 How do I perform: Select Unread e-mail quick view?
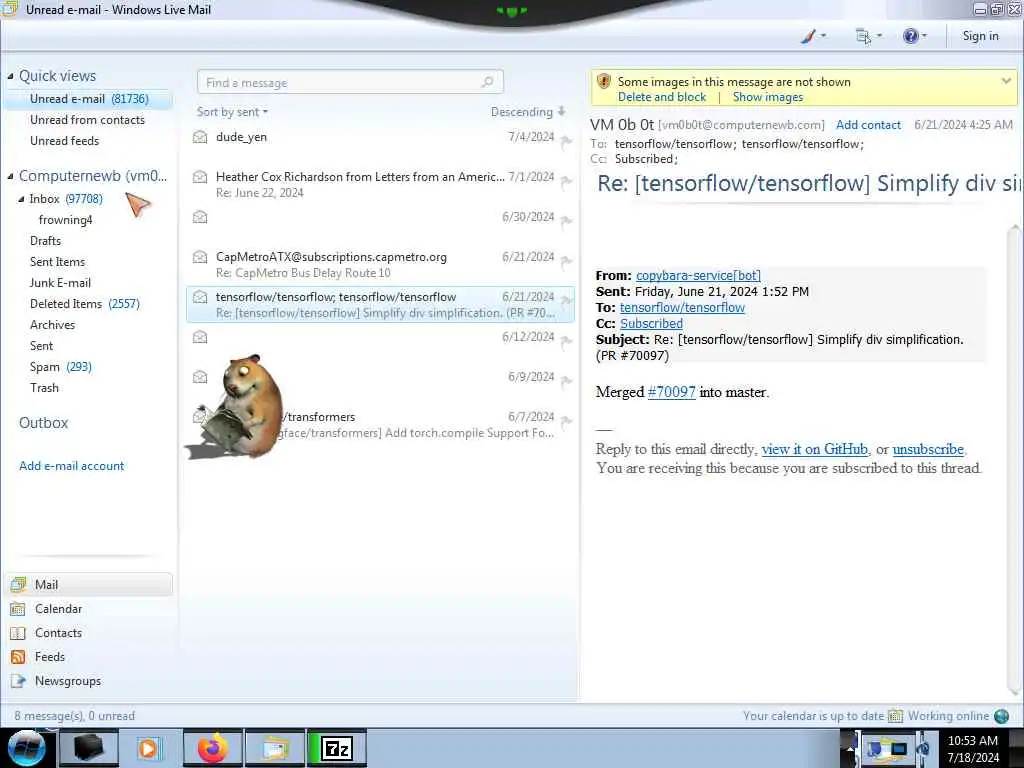pyautogui.click(x=89, y=99)
